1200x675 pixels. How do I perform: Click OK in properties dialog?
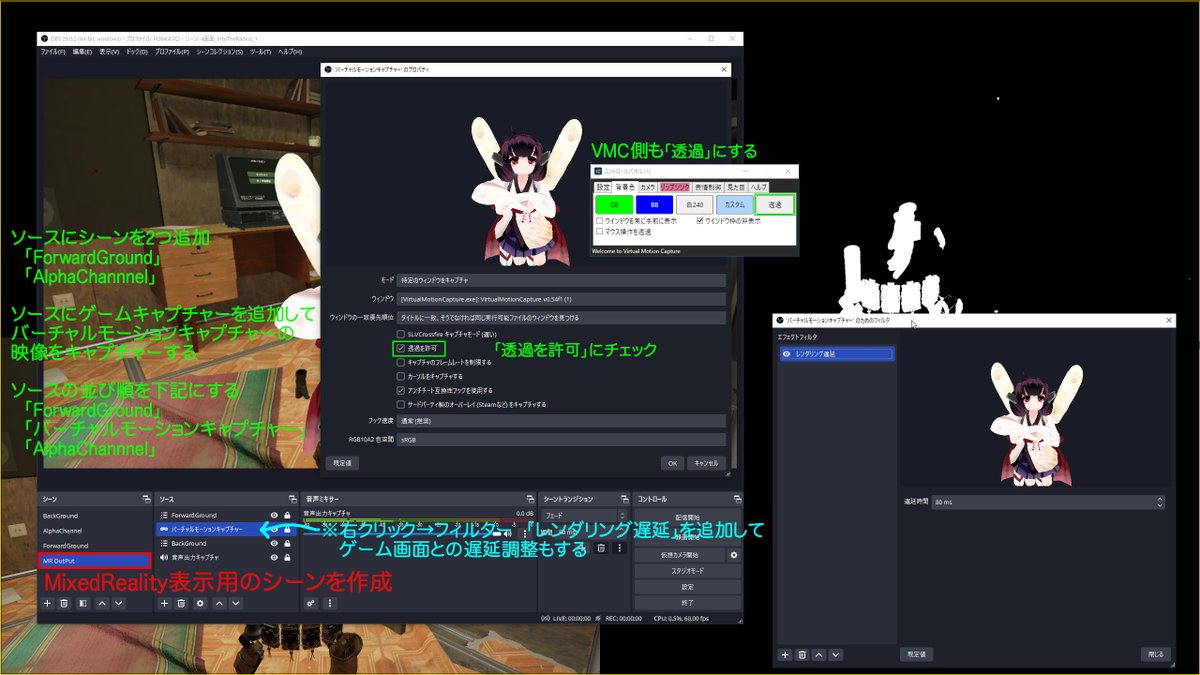(674, 463)
